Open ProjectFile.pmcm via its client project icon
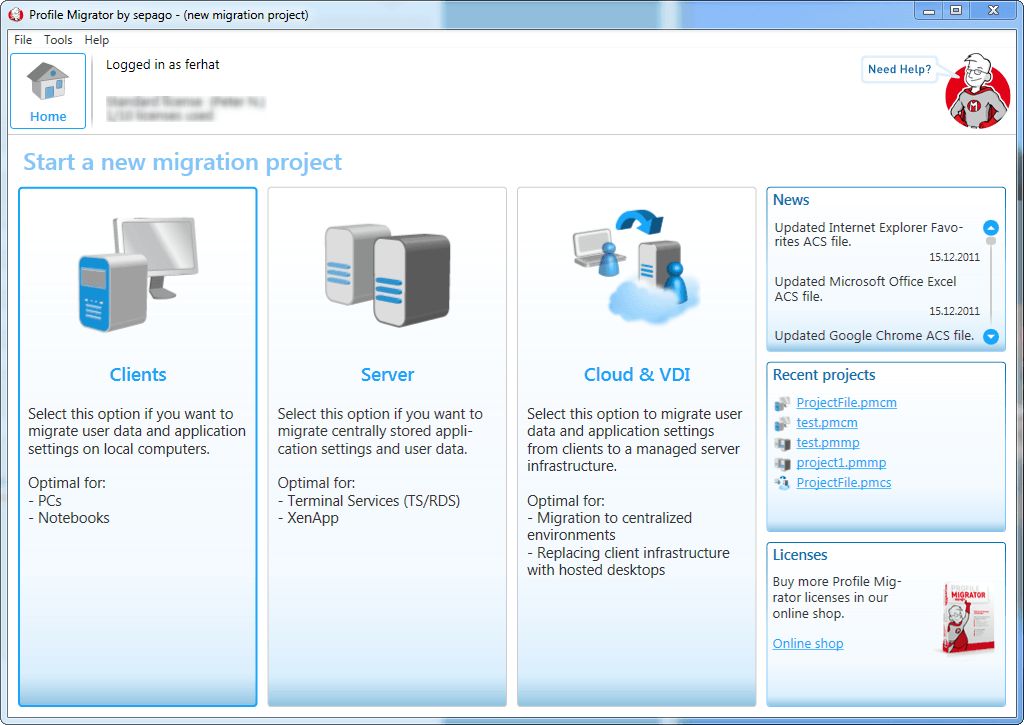This screenshot has height=725, width=1024. coord(783,403)
